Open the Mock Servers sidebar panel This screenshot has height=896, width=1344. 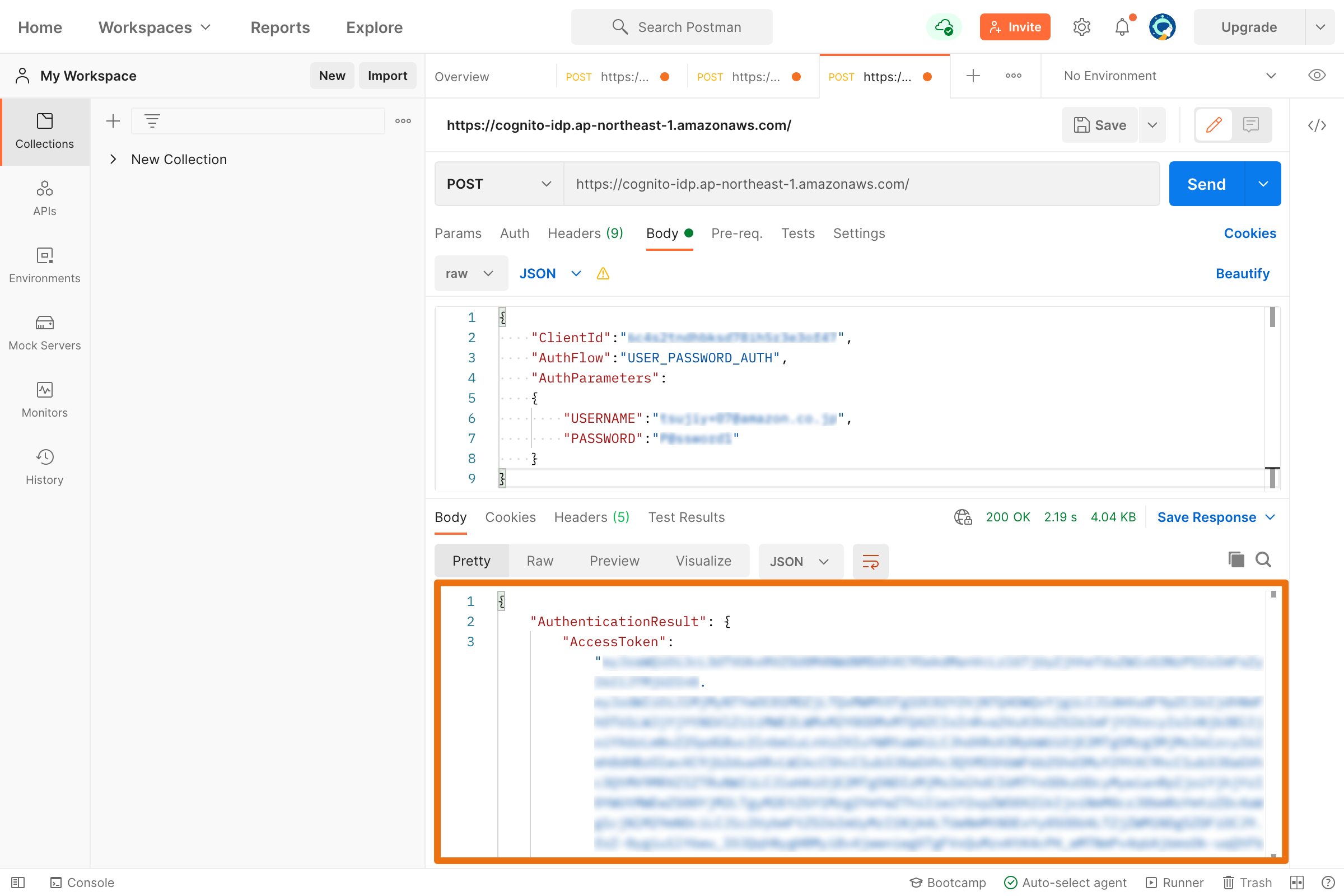coord(45,333)
